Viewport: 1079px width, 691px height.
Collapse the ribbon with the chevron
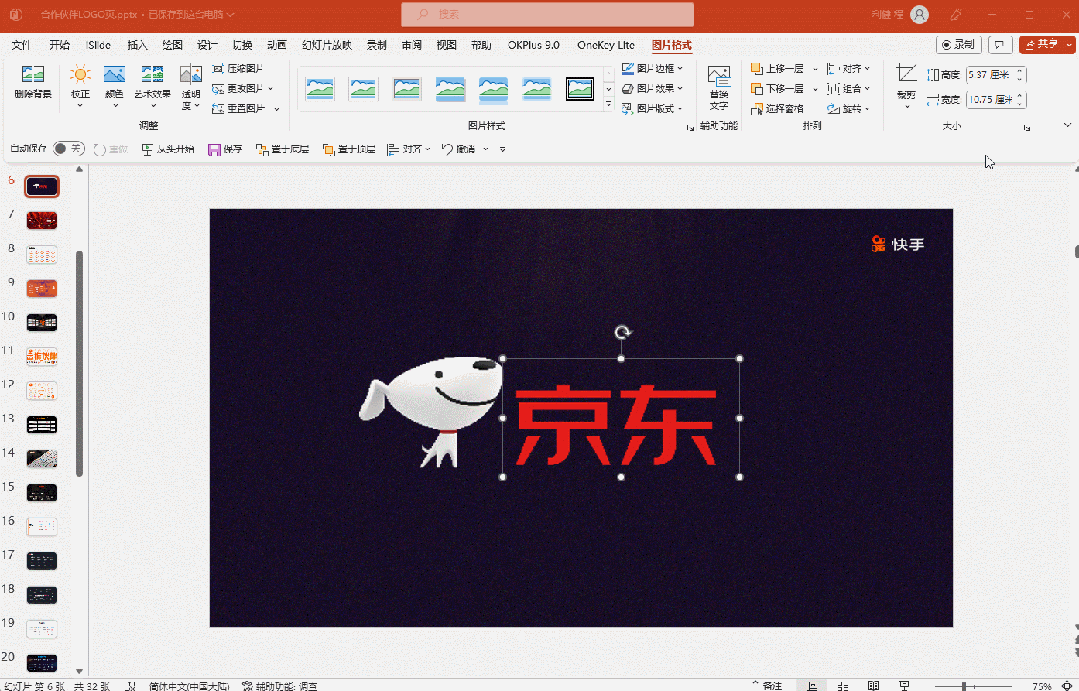pos(1067,125)
